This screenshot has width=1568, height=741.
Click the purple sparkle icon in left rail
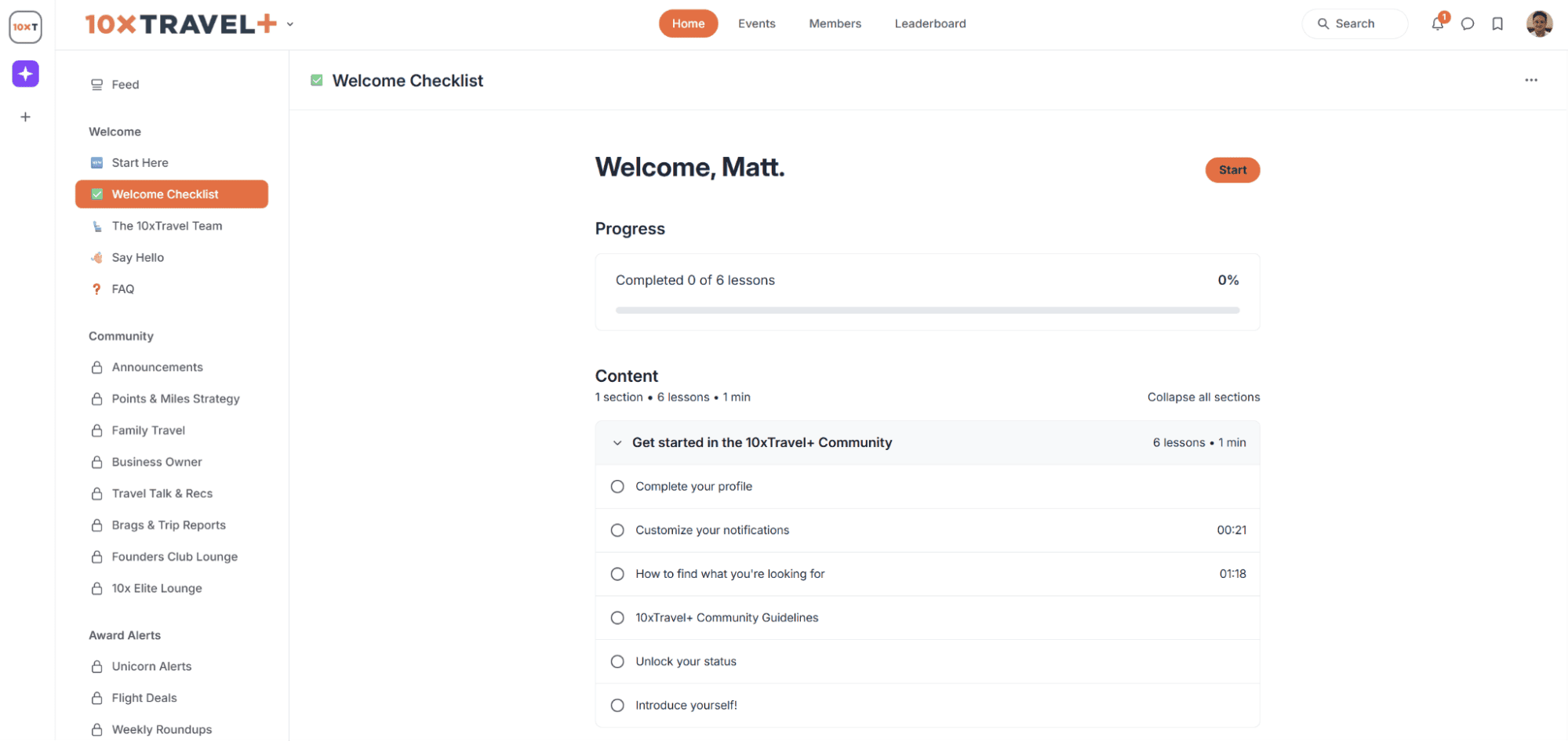click(x=25, y=74)
